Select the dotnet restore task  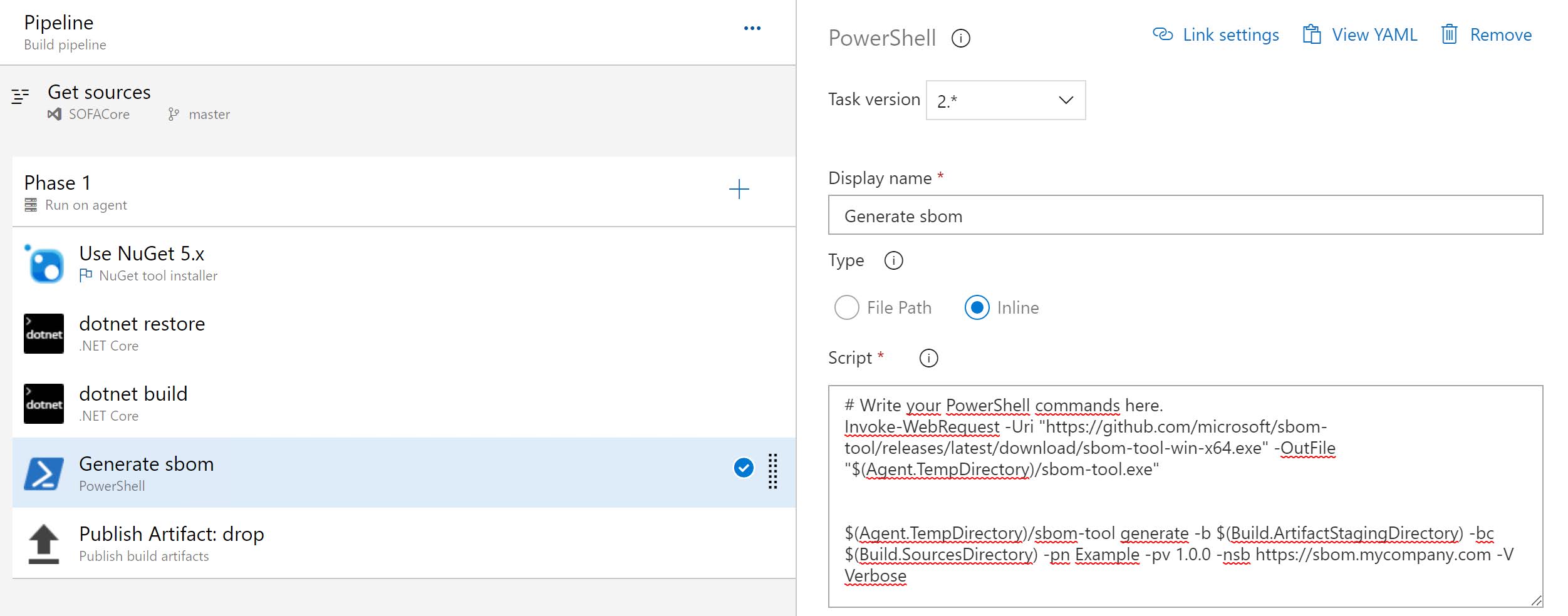pos(142,333)
